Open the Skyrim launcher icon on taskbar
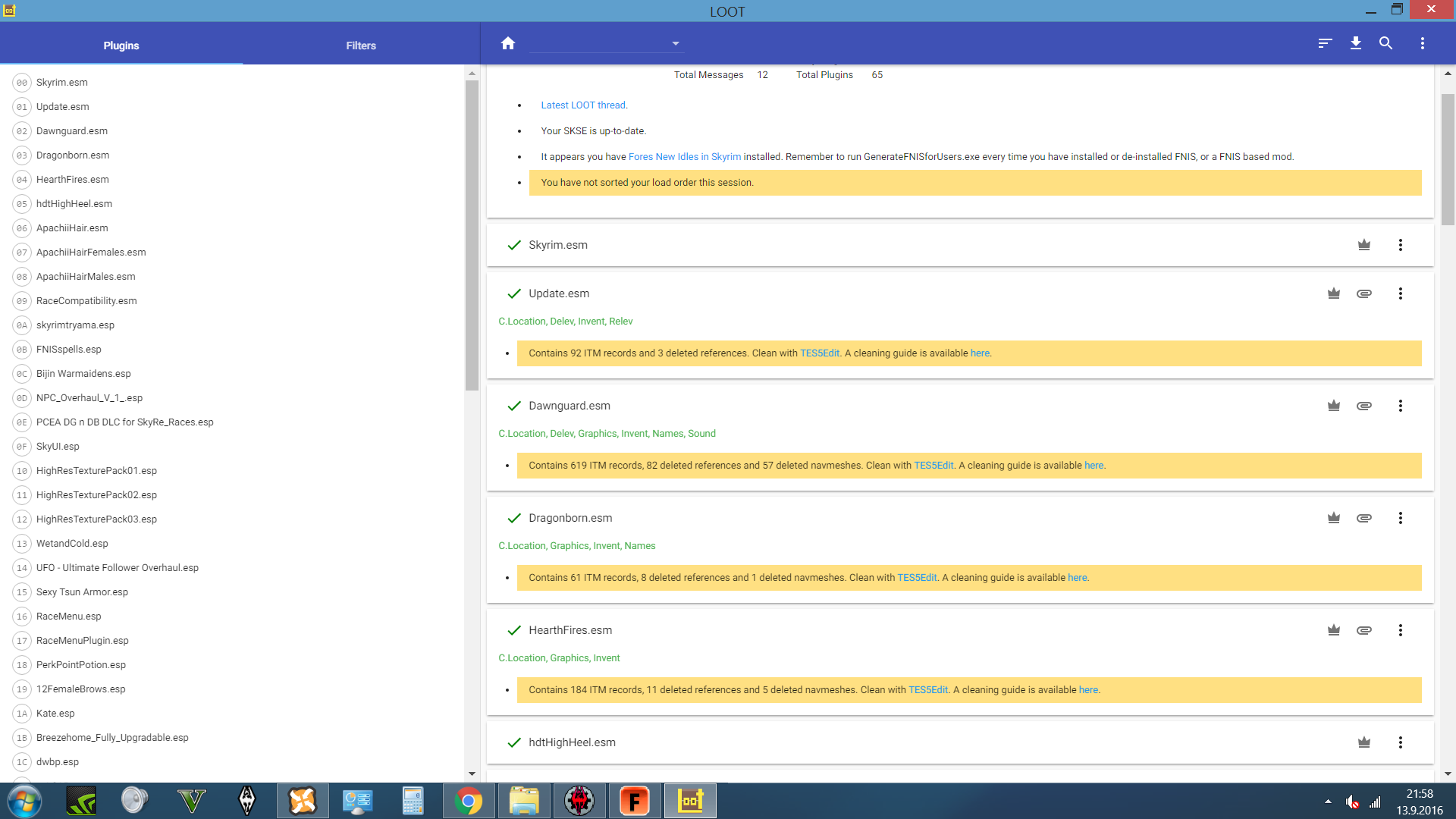The image size is (1456, 819). pyautogui.click(x=247, y=801)
